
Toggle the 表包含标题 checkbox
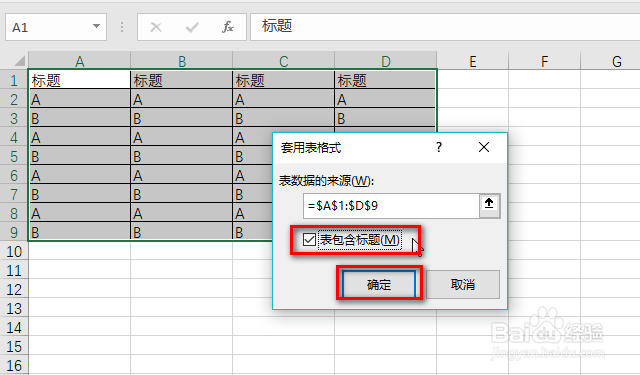tap(309, 240)
